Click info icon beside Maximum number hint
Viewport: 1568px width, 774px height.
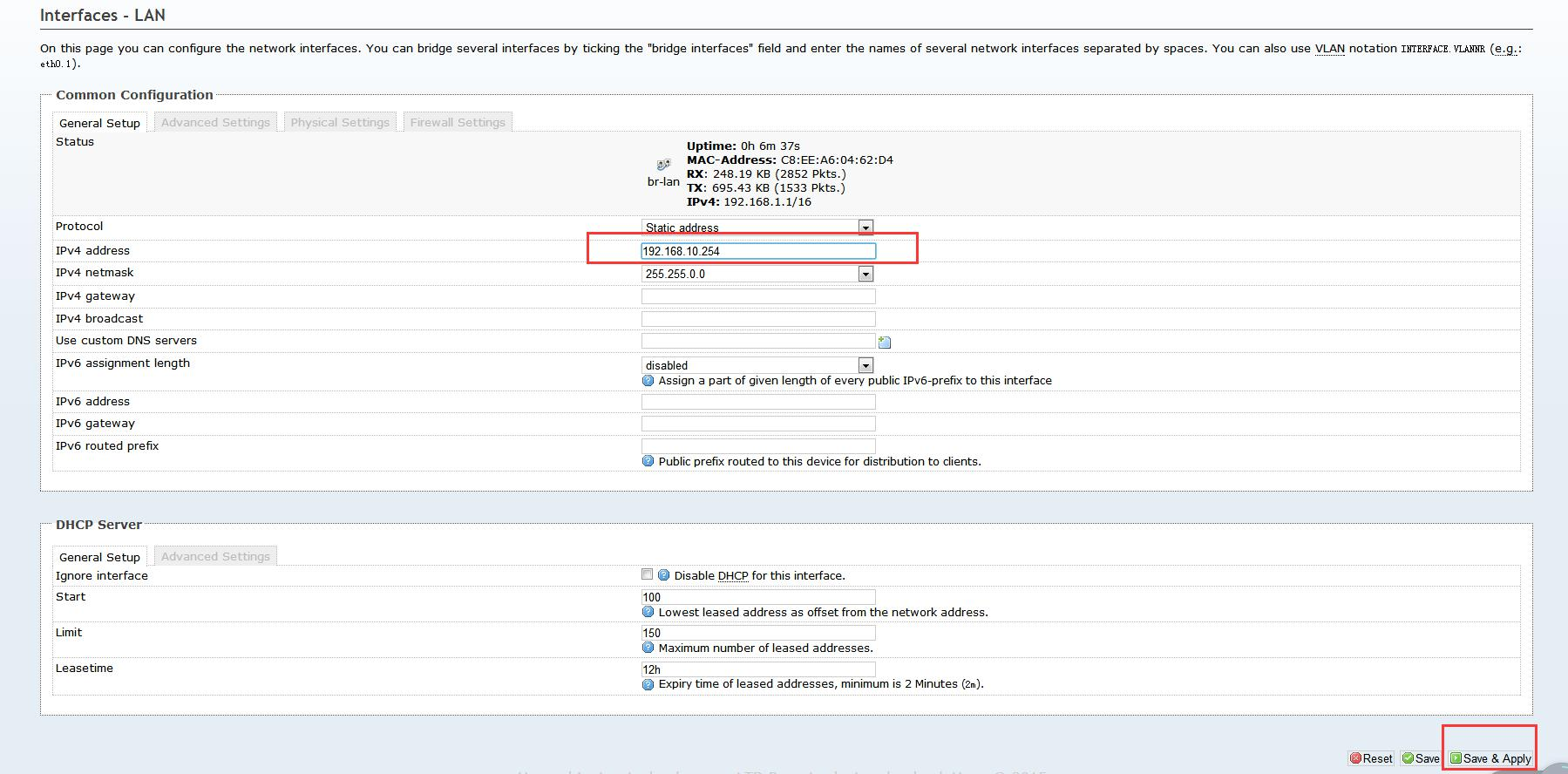click(x=648, y=648)
